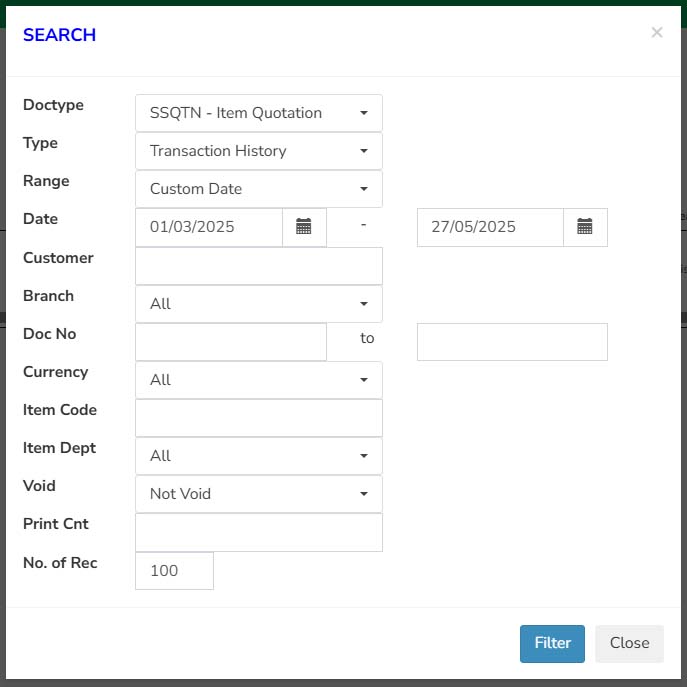Viewport: 687px width, 687px height.
Task: Focus the Print Cnt input field
Action: (x=259, y=532)
